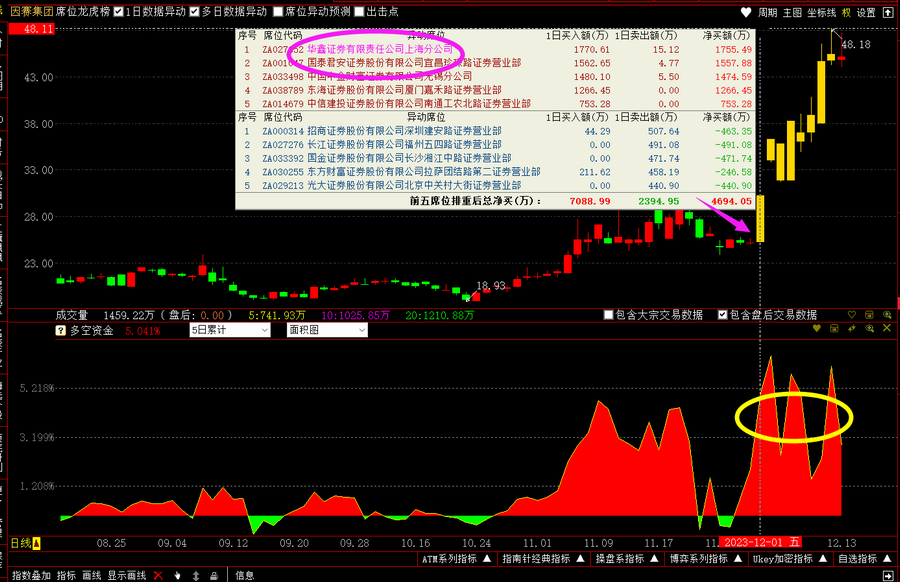Close the 多空资金 indicator panel
This screenshot has width=900, height=582.
tap(887, 328)
